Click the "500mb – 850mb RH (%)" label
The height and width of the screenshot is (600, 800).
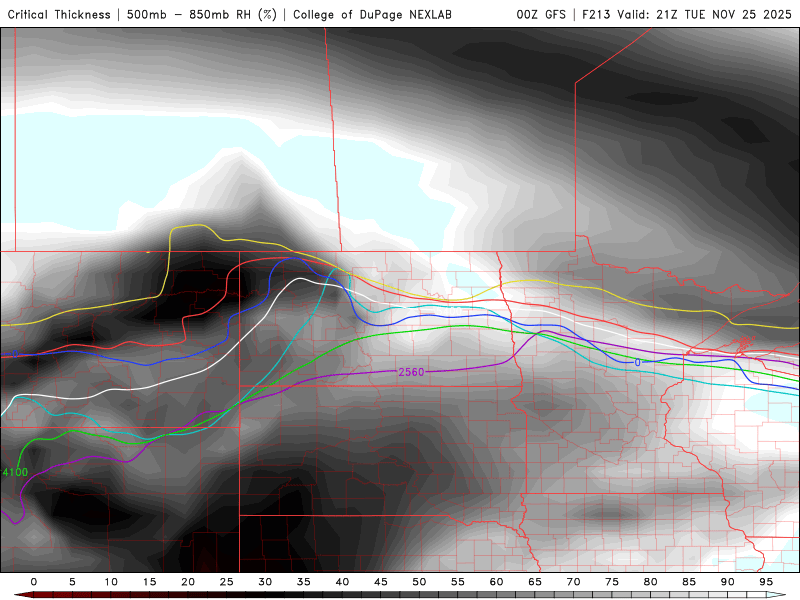tap(202, 14)
